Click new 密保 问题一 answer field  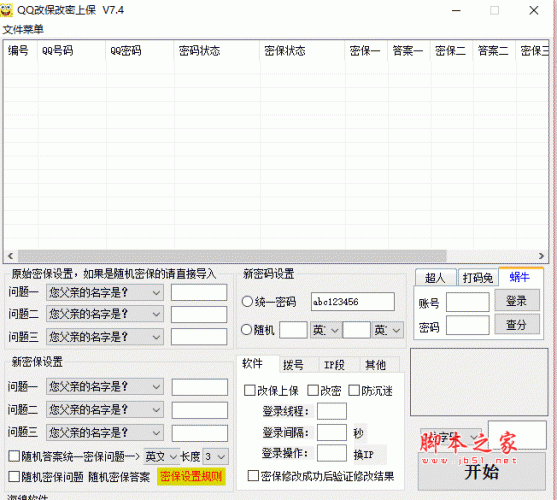coord(200,387)
